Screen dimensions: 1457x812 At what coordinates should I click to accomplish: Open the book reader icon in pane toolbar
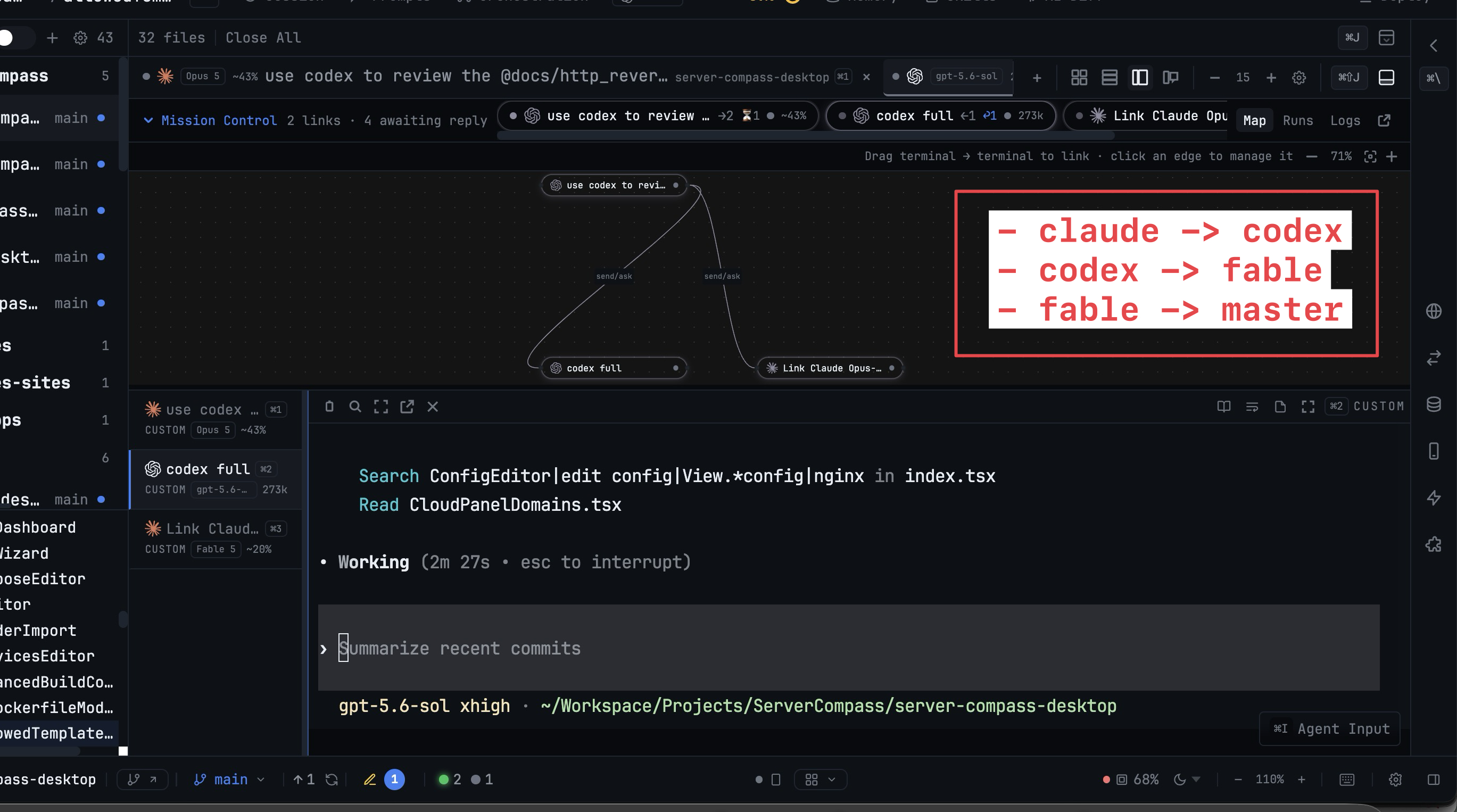click(x=1223, y=407)
